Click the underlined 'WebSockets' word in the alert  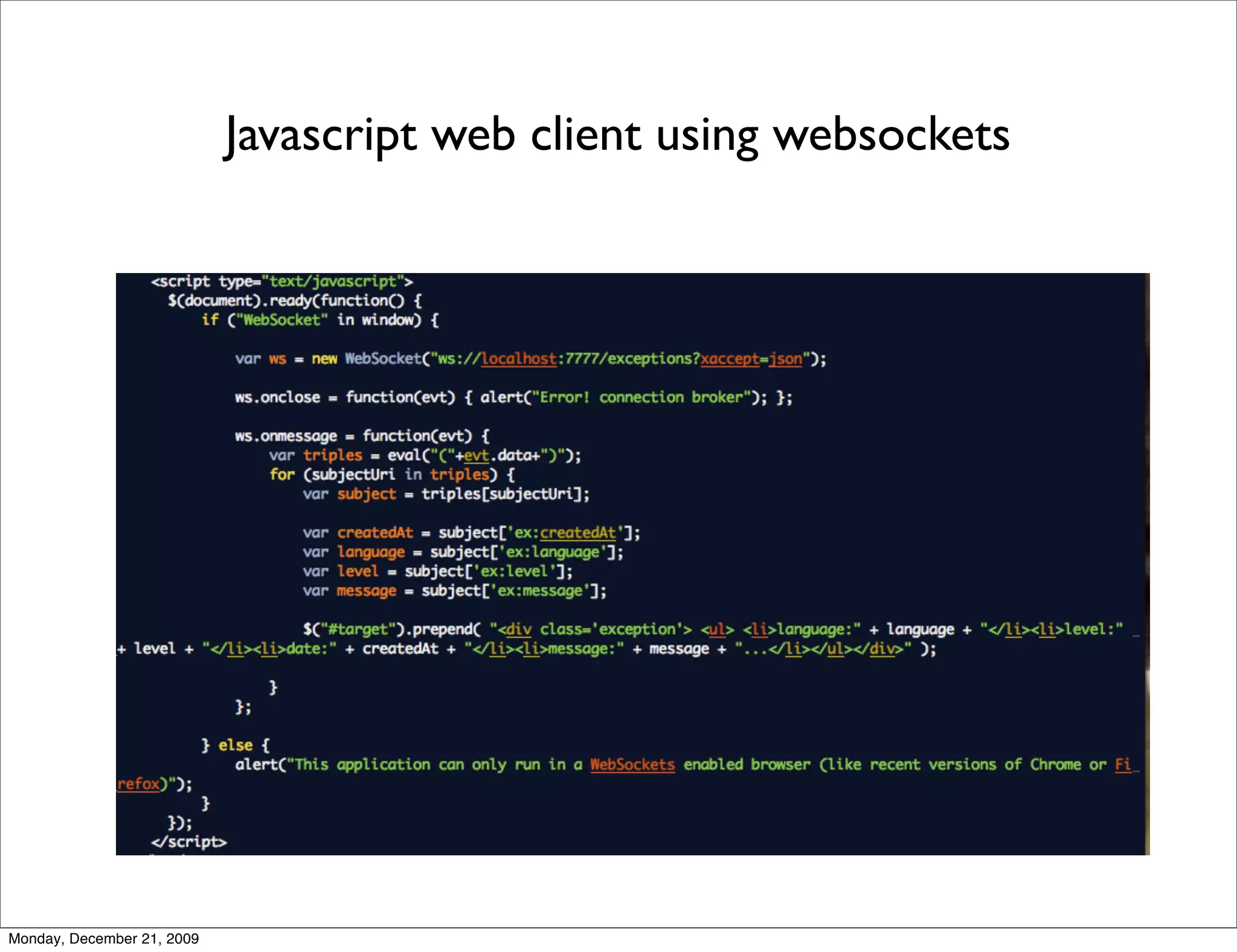click(x=632, y=765)
